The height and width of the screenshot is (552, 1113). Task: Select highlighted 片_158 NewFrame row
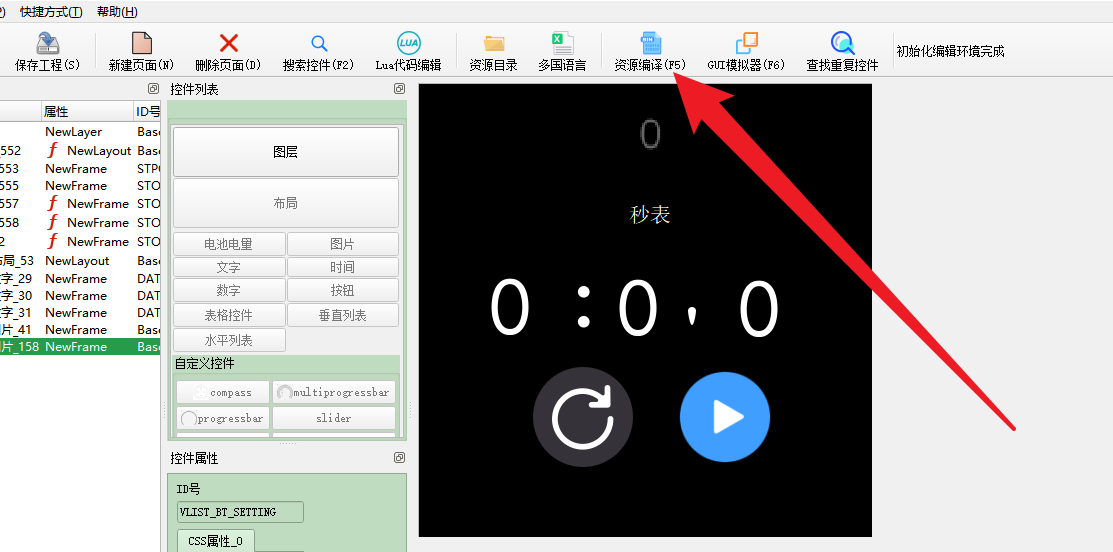(80, 347)
